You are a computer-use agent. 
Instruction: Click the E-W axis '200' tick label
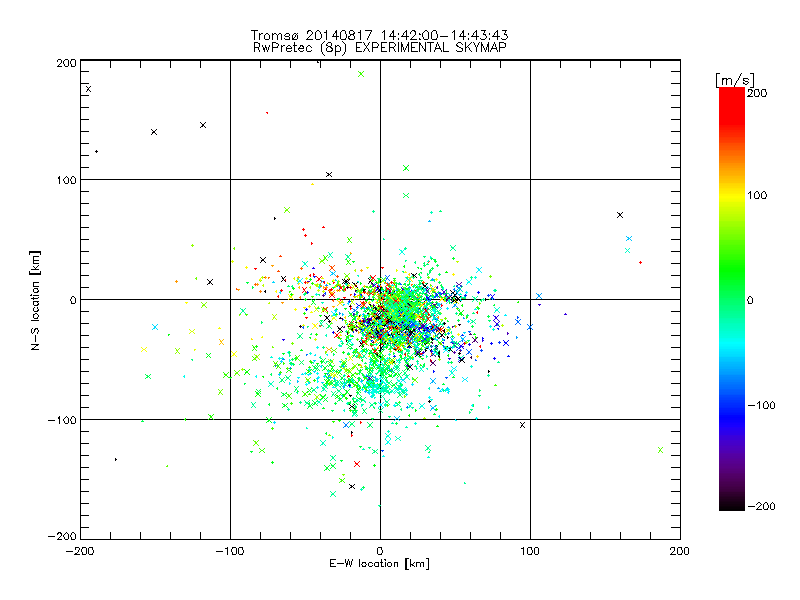point(680,551)
